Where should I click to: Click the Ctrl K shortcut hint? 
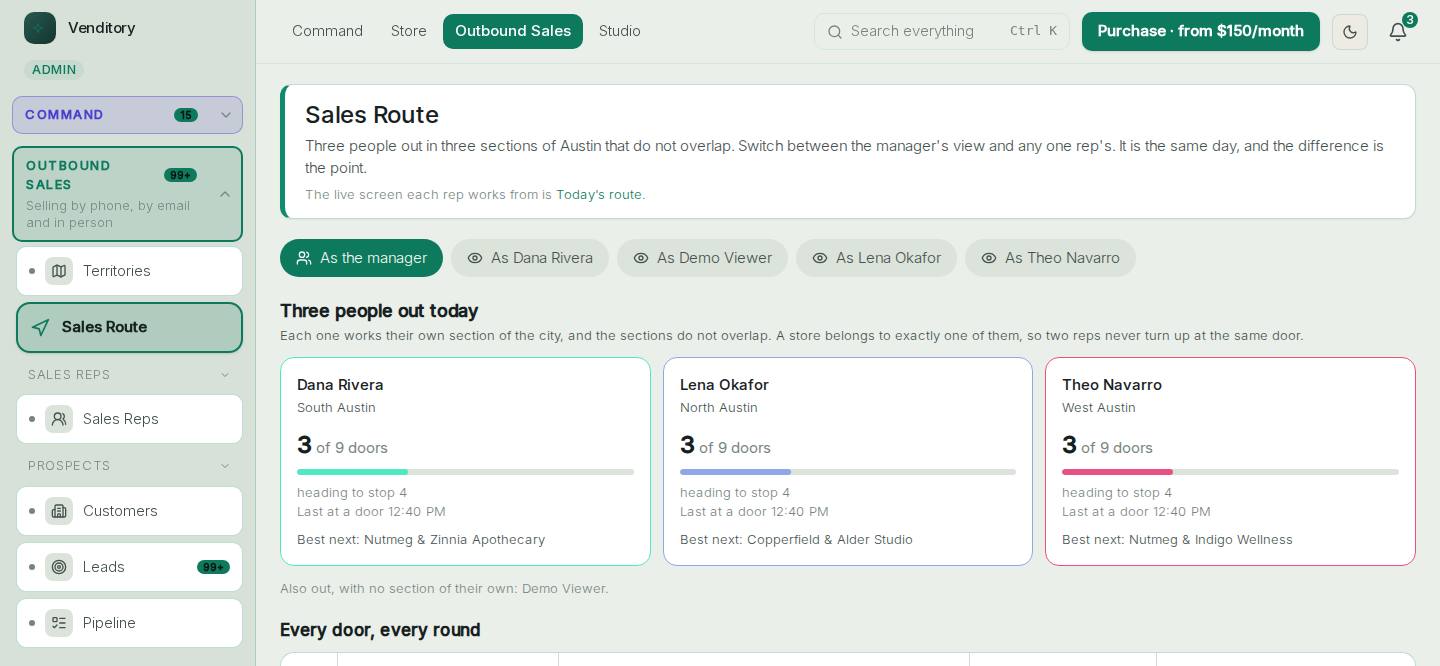(1033, 32)
